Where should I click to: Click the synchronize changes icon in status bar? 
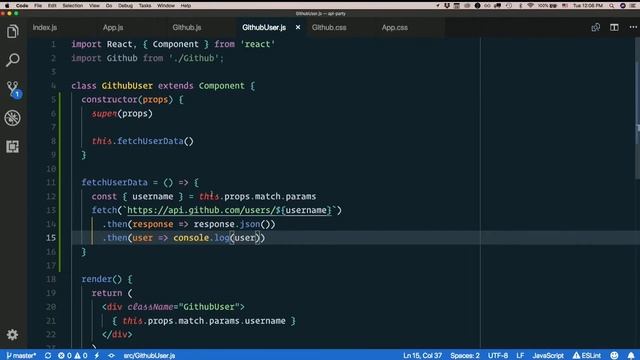[48, 356]
